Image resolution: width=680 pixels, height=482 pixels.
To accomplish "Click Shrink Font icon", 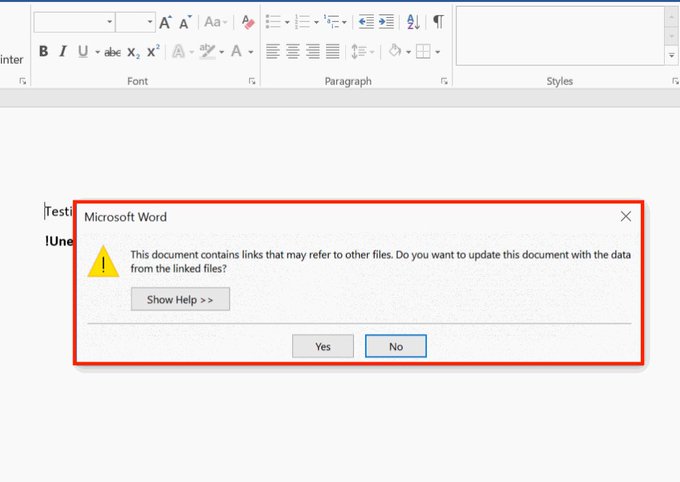I will (x=185, y=23).
